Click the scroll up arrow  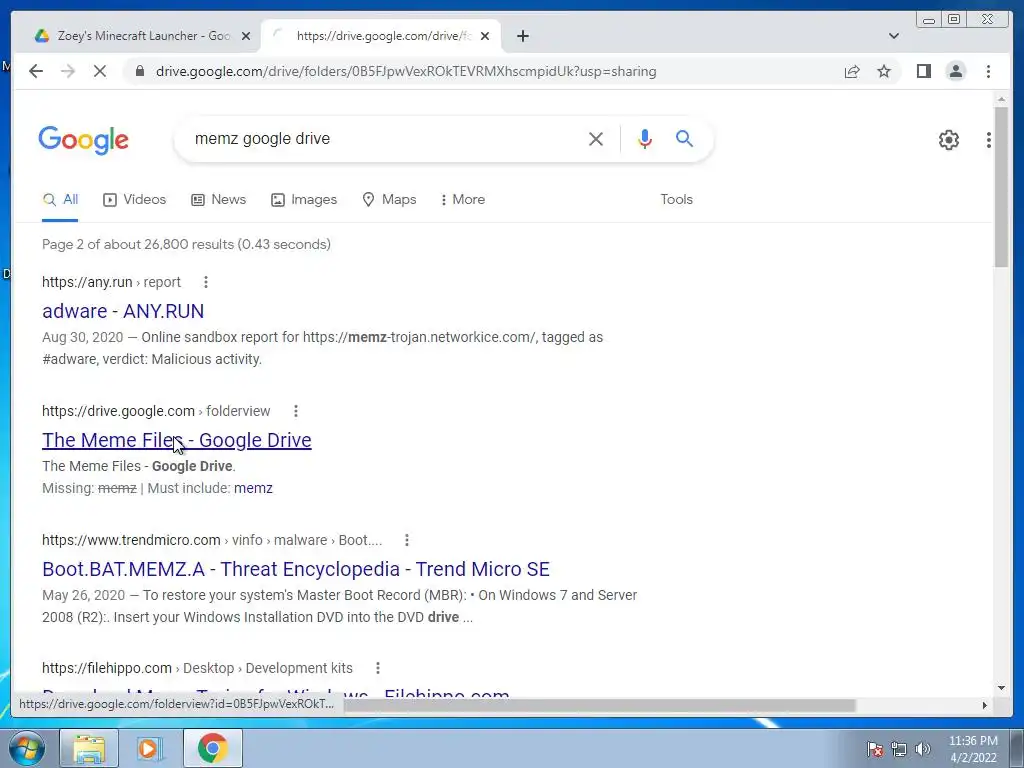[x=1001, y=99]
